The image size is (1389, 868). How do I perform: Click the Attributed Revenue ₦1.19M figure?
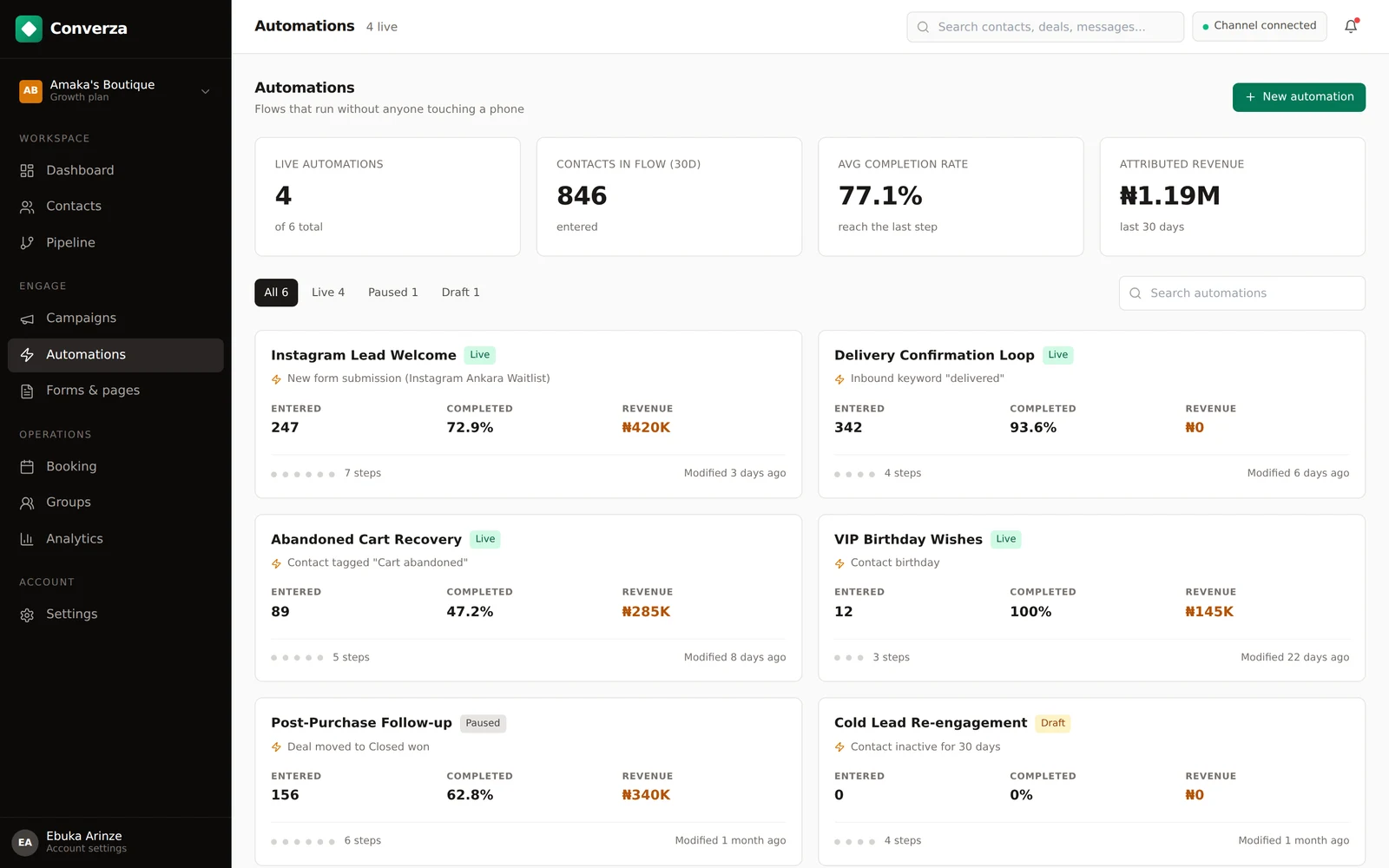pos(1169,196)
